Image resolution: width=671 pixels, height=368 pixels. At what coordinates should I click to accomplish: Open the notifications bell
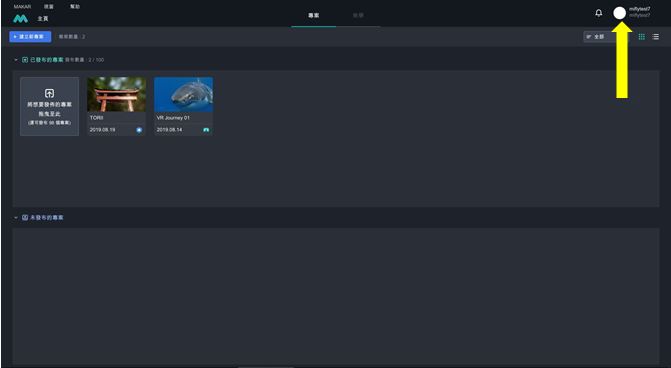click(599, 13)
